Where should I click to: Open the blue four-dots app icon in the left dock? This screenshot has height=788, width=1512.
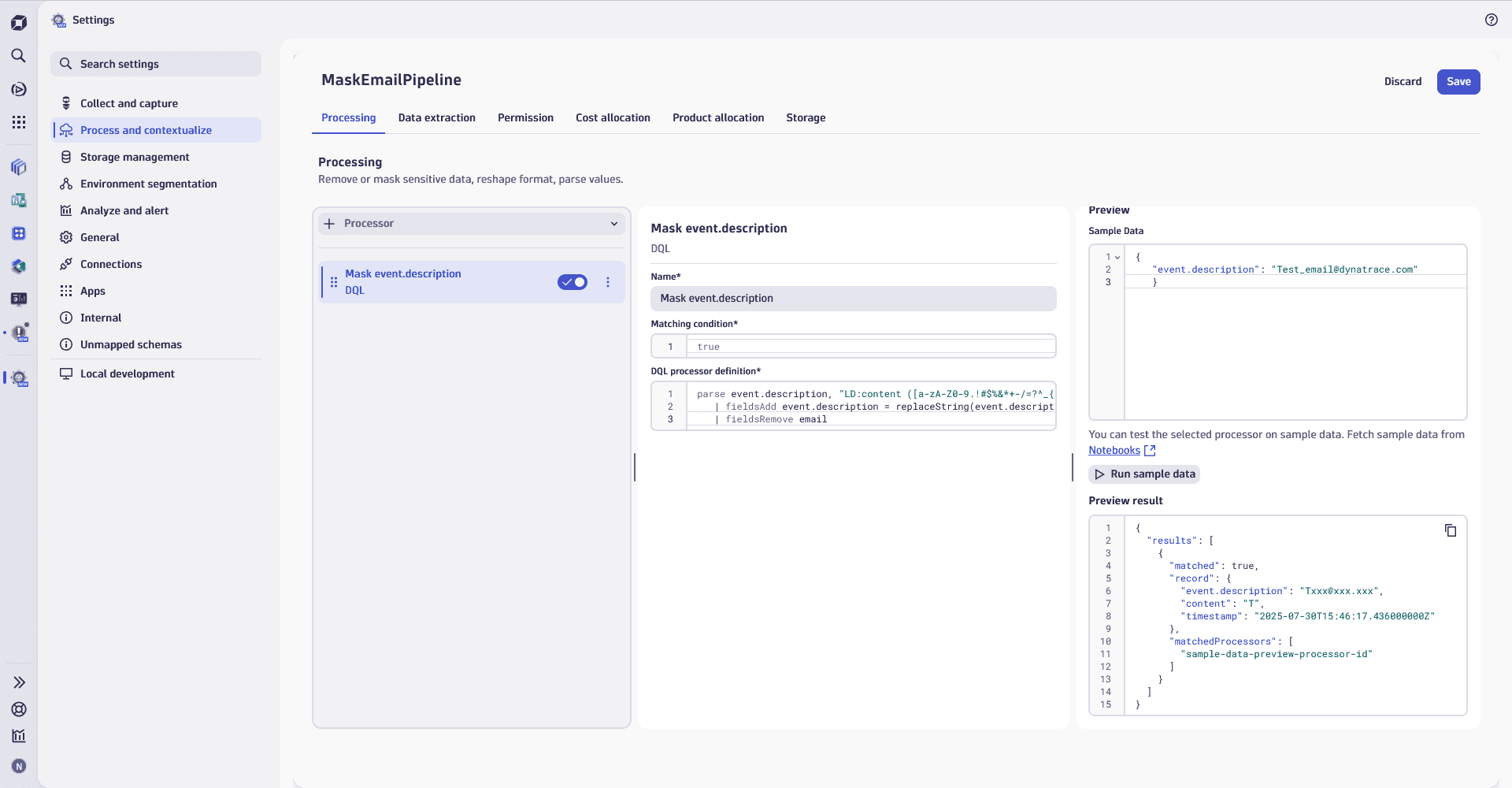[19, 233]
